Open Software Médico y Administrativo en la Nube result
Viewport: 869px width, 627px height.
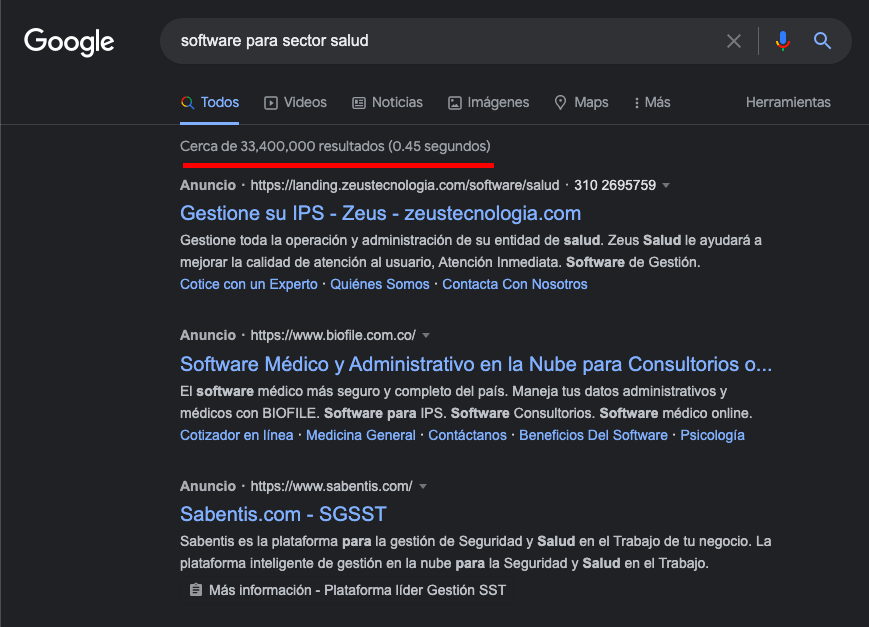[476, 364]
